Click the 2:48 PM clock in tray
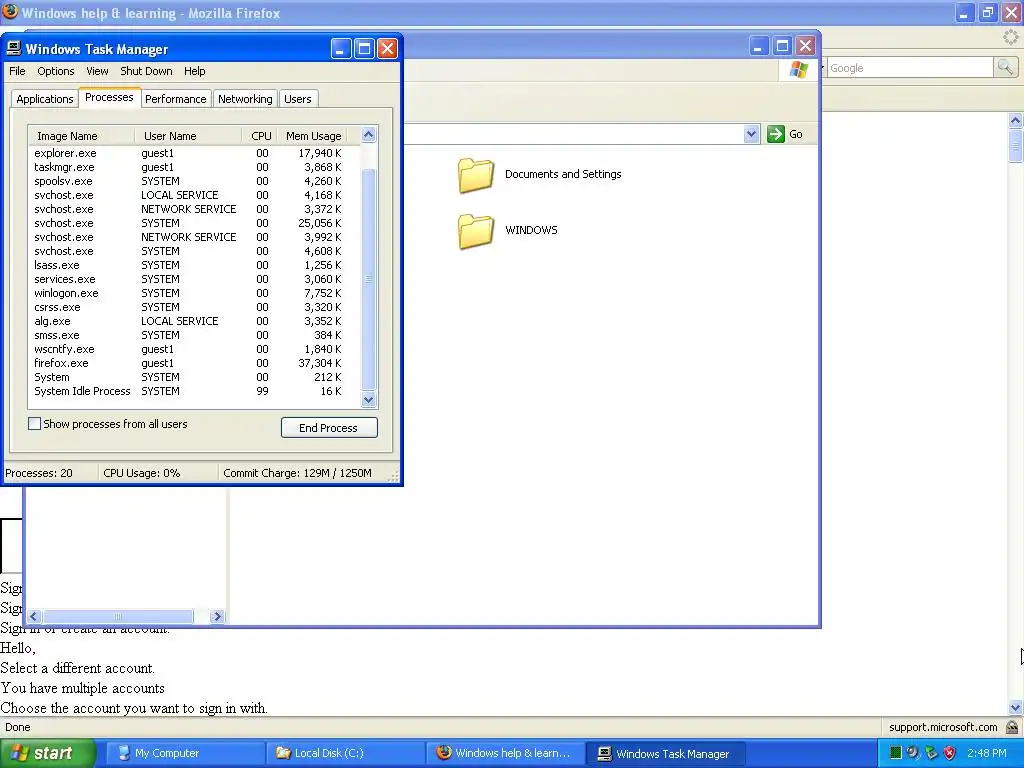The width and height of the screenshot is (1024, 768). click(987, 753)
